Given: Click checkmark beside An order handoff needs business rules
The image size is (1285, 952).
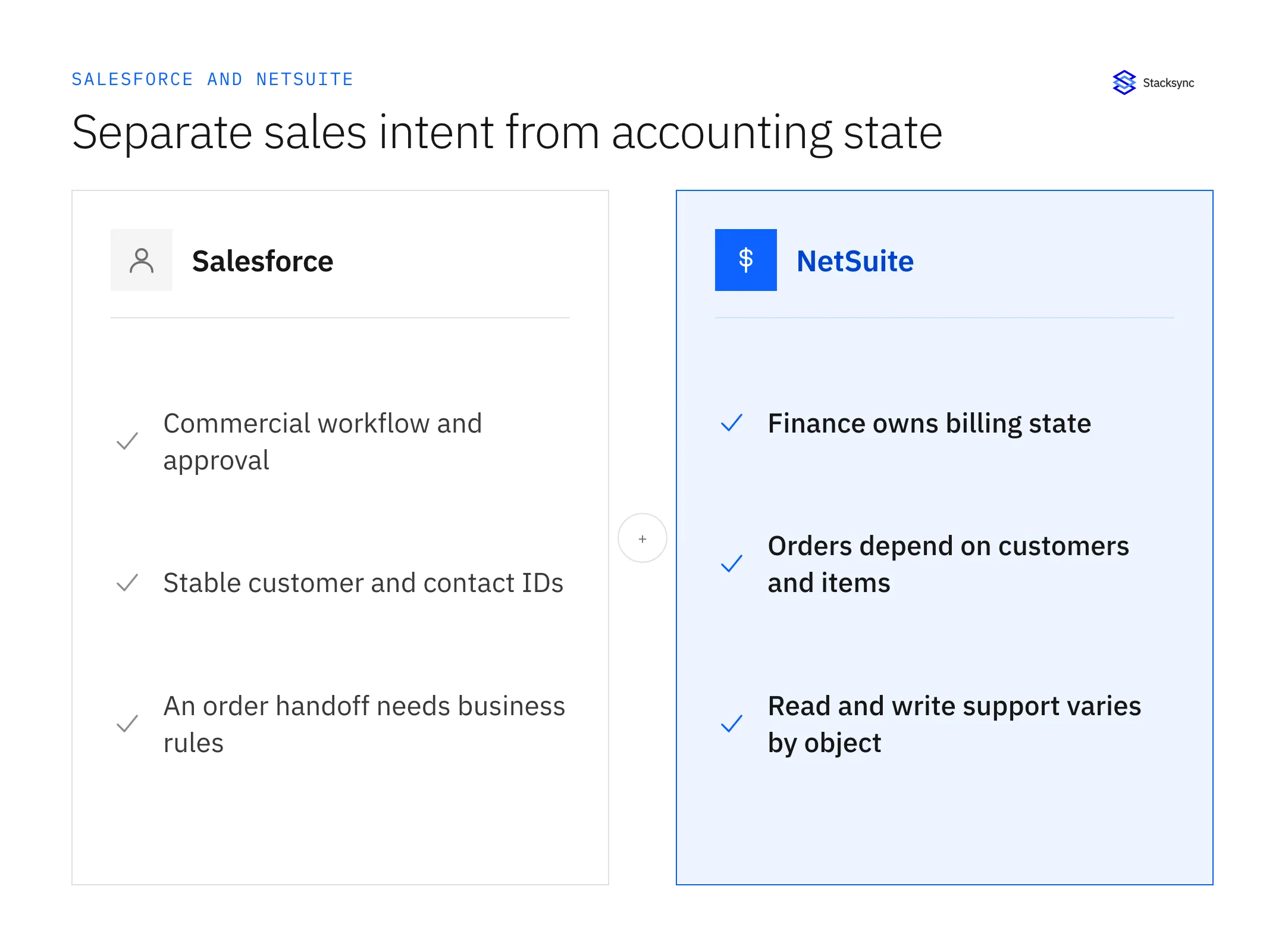Looking at the screenshot, I should click(x=127, y=724).
